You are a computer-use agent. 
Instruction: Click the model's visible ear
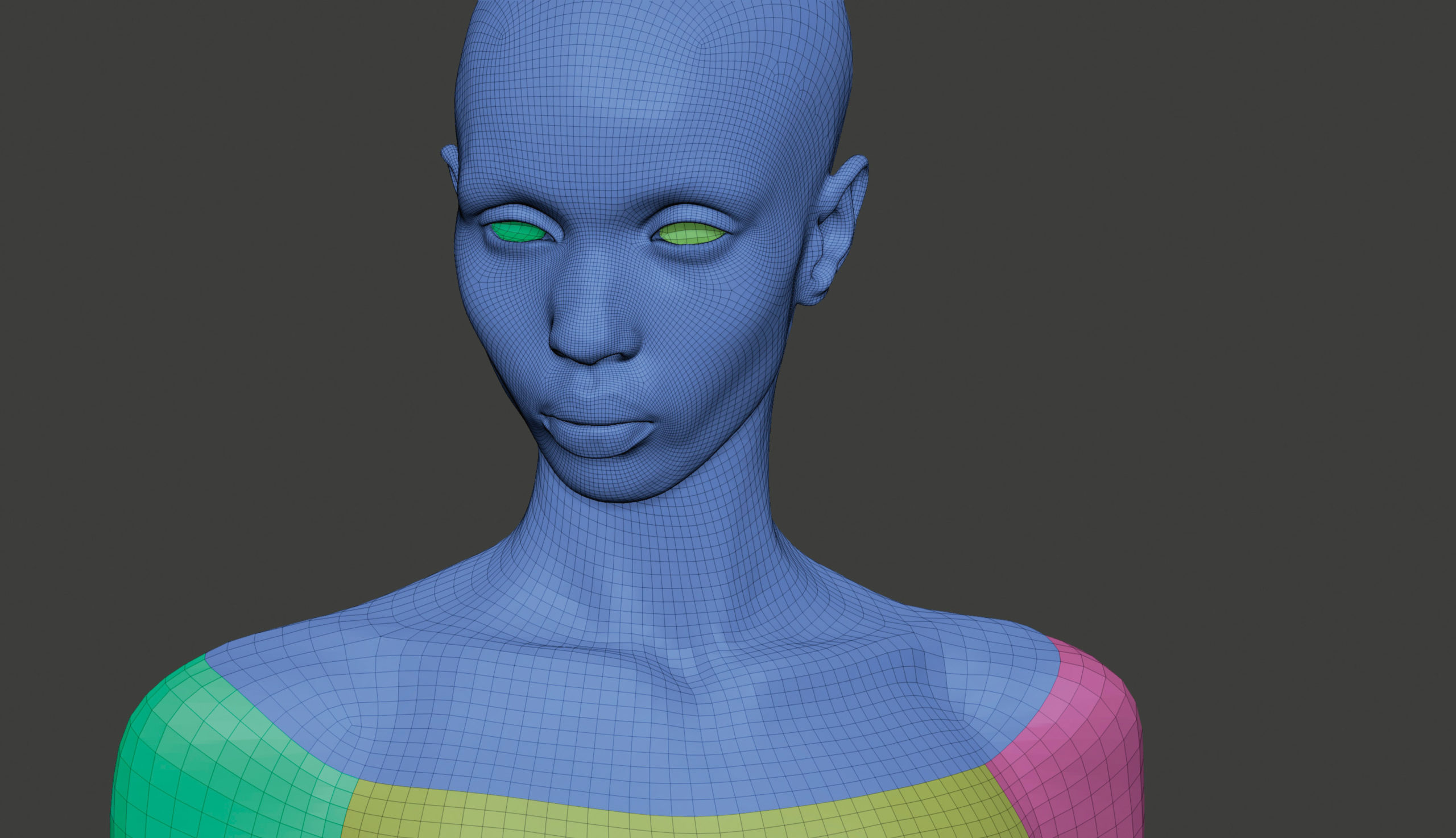(833, 230)
